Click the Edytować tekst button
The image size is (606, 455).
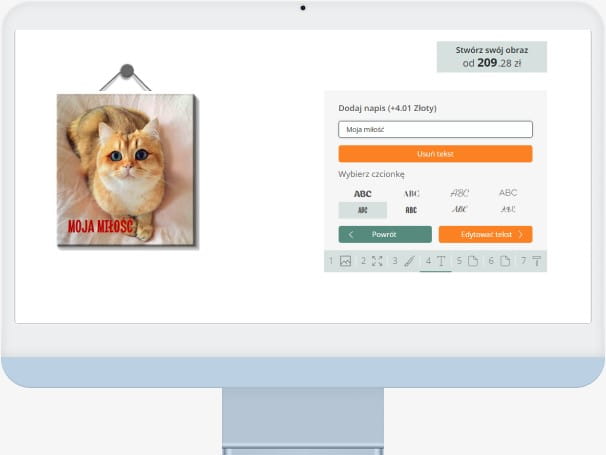[485, 234]
